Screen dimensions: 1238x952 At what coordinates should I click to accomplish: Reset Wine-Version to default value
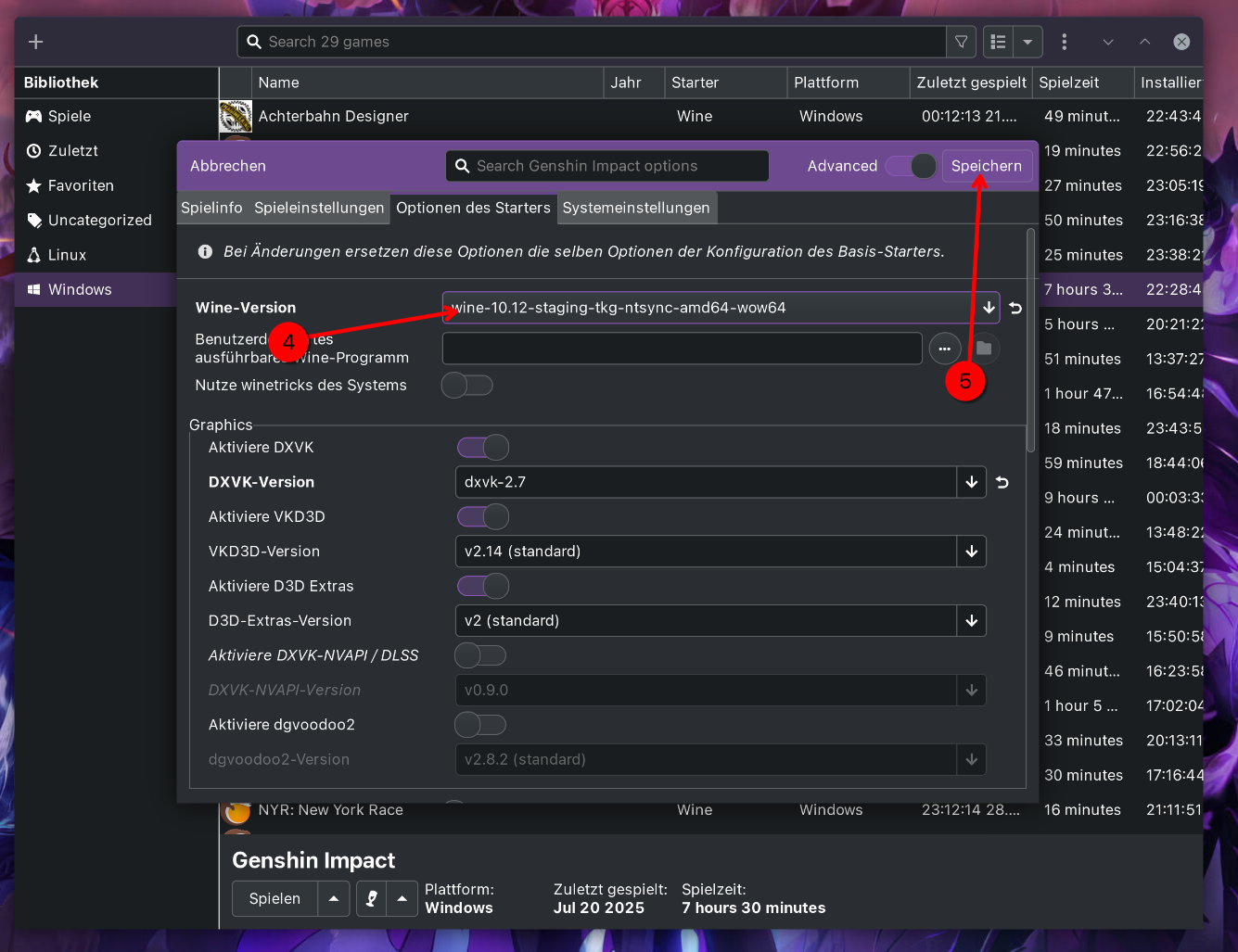pyautogui.click(x=1015, y=308)
